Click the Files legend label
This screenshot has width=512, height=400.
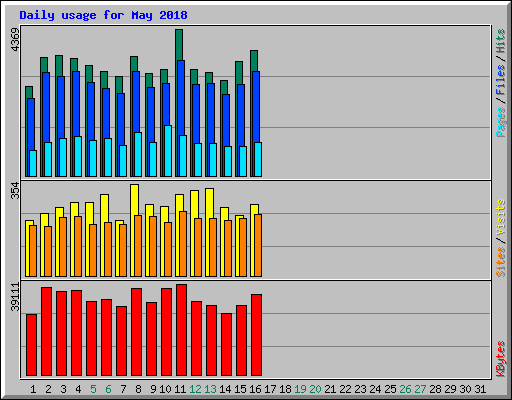501,79
